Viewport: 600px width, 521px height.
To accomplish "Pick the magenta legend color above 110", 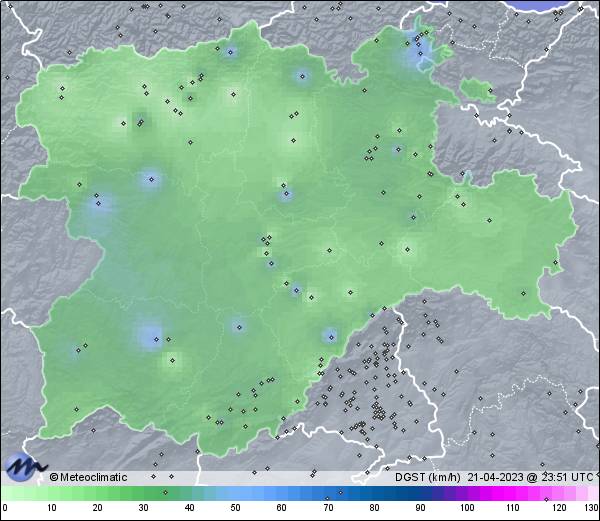I will click(x=513, y=493).
